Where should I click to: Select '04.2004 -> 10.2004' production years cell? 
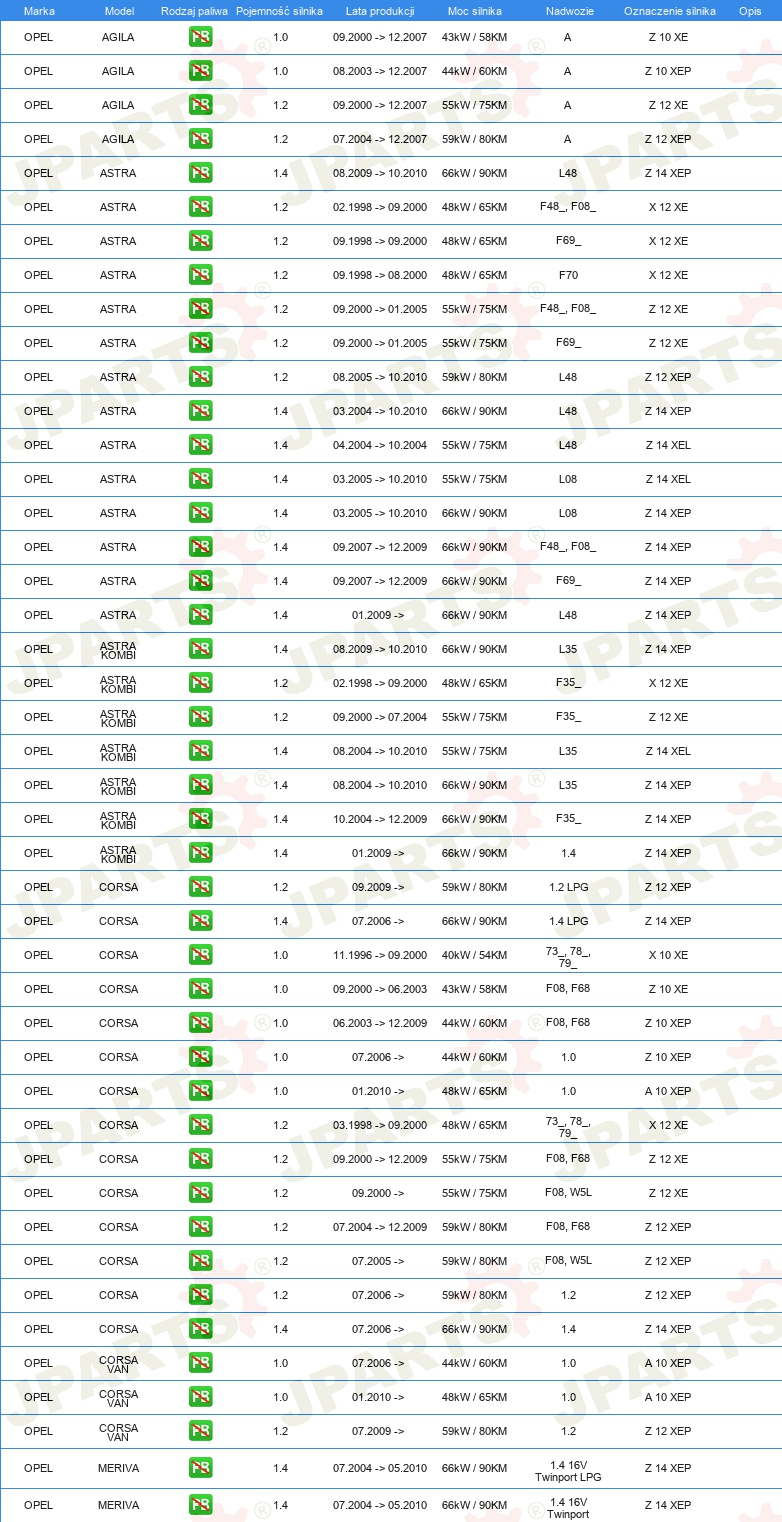pos(380,445)
